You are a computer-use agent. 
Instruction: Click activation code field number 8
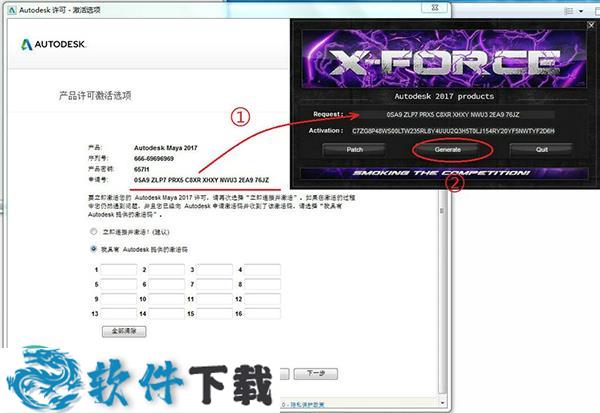[262, 284]
